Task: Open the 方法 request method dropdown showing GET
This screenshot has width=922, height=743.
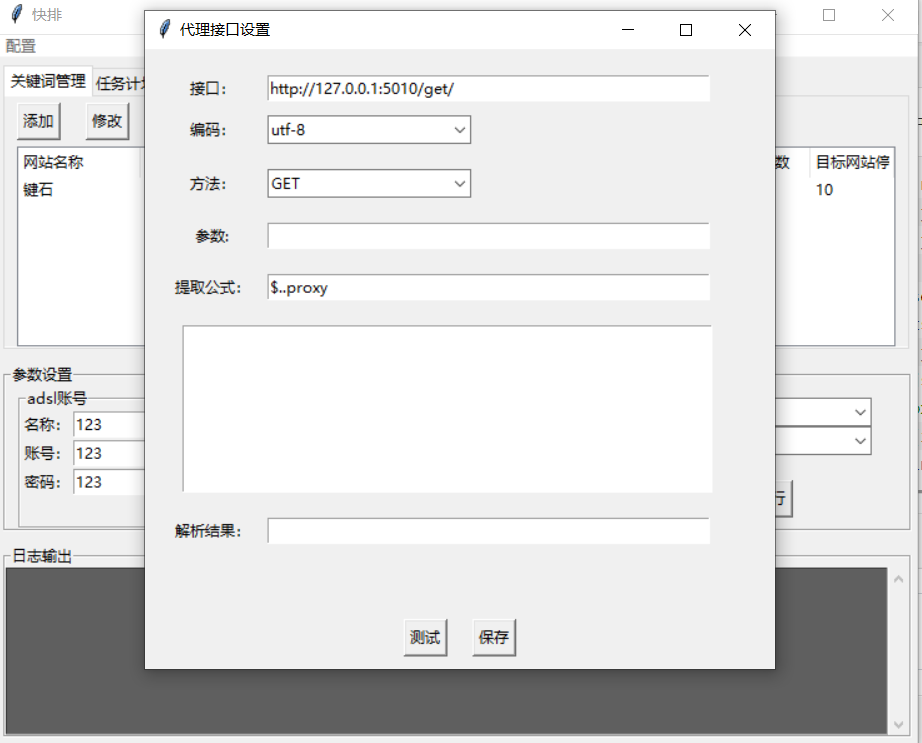Action: tap(459, 183)
